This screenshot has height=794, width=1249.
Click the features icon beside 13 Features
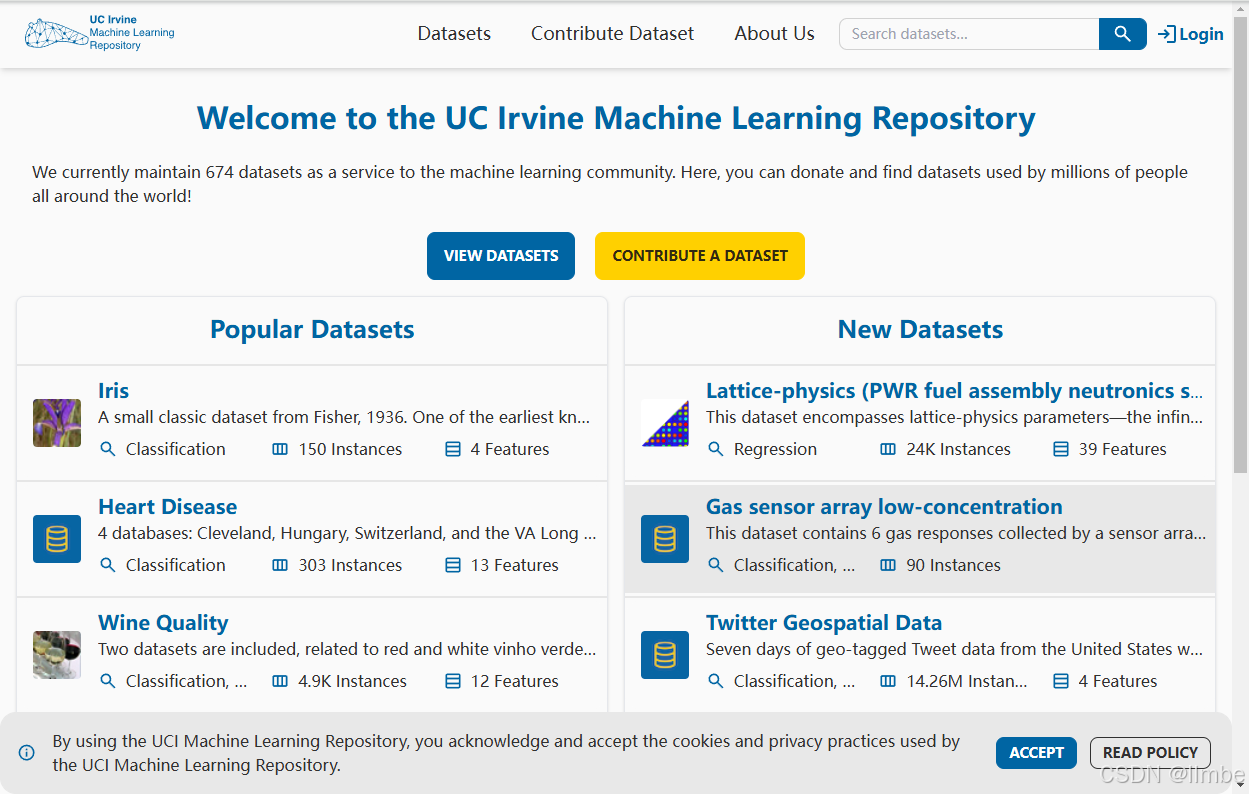[453, 565]
